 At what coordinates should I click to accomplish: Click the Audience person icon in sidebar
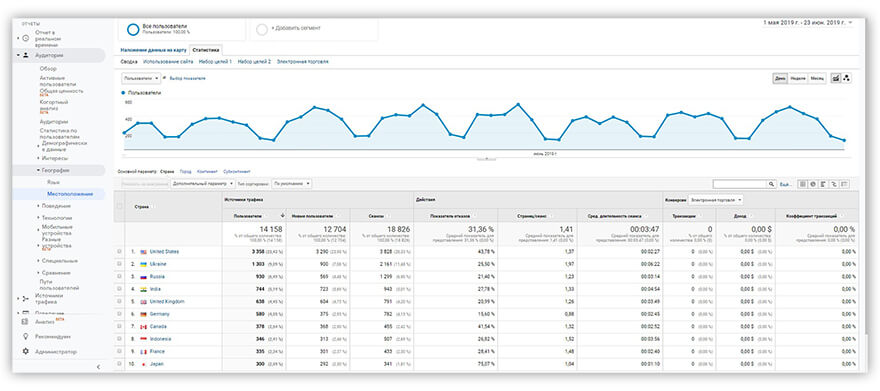[x=26, y=55]
